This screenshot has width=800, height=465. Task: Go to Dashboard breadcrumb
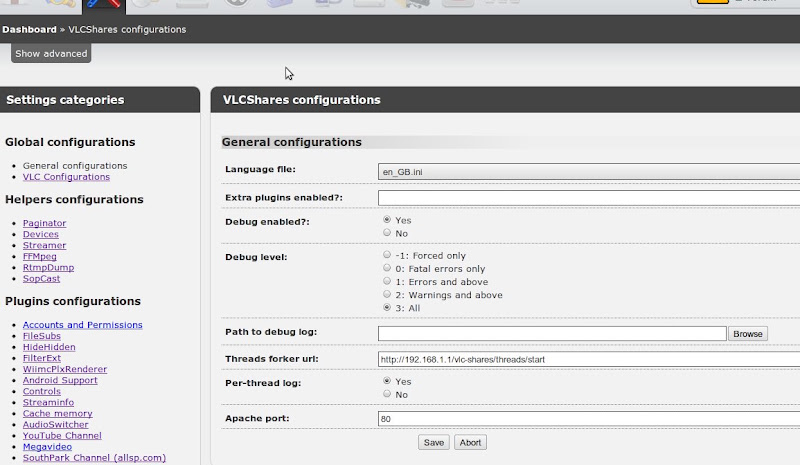(x=29, y=30)
